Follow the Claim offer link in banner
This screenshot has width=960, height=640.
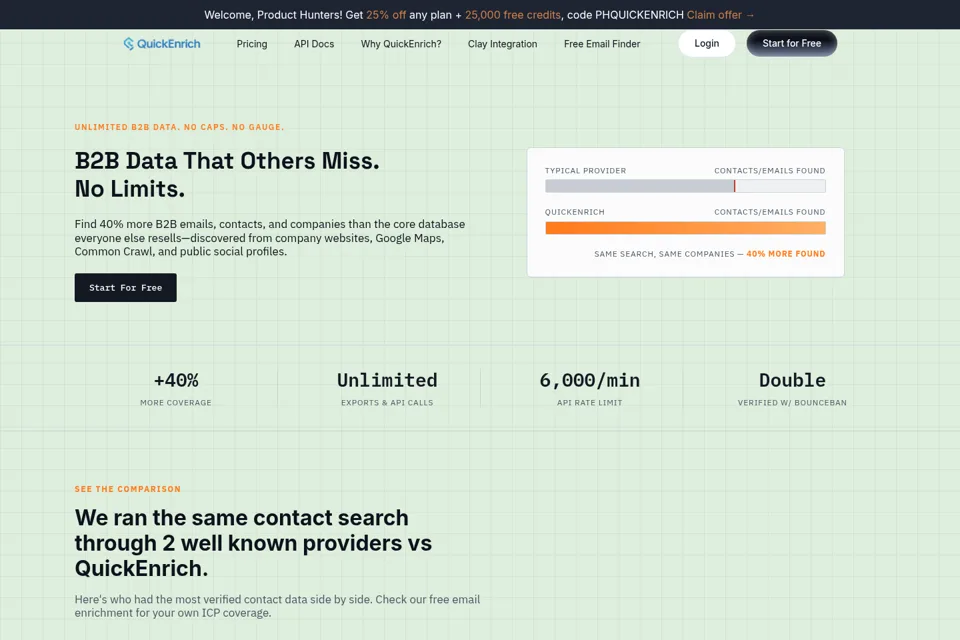[x=720, y=15]
